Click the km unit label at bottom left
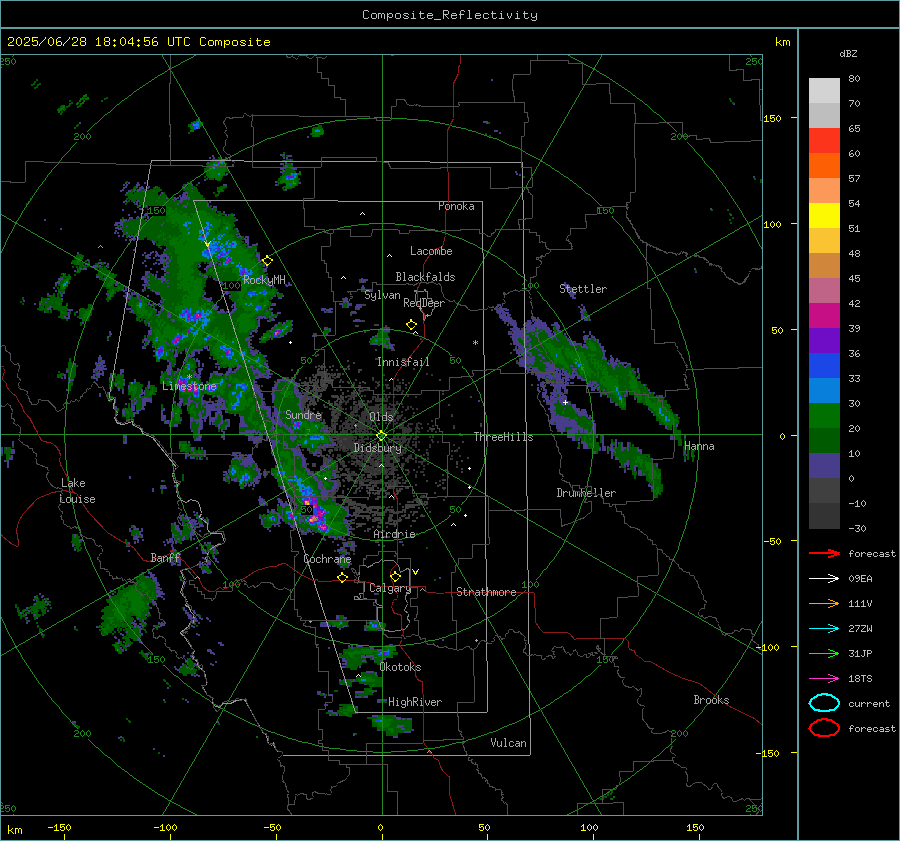 pyautogui.click(x=14, y=830)
